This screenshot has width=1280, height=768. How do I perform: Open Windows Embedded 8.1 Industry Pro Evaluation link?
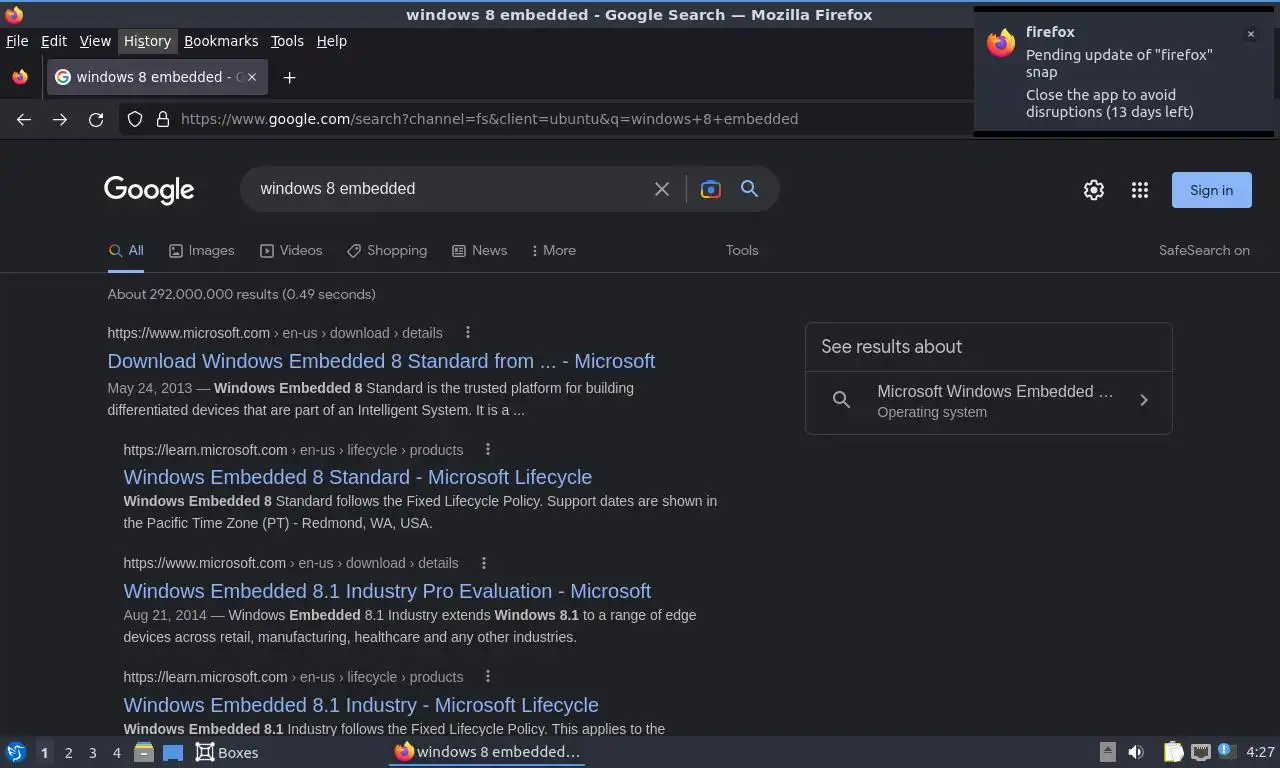(x=387, y=591)
